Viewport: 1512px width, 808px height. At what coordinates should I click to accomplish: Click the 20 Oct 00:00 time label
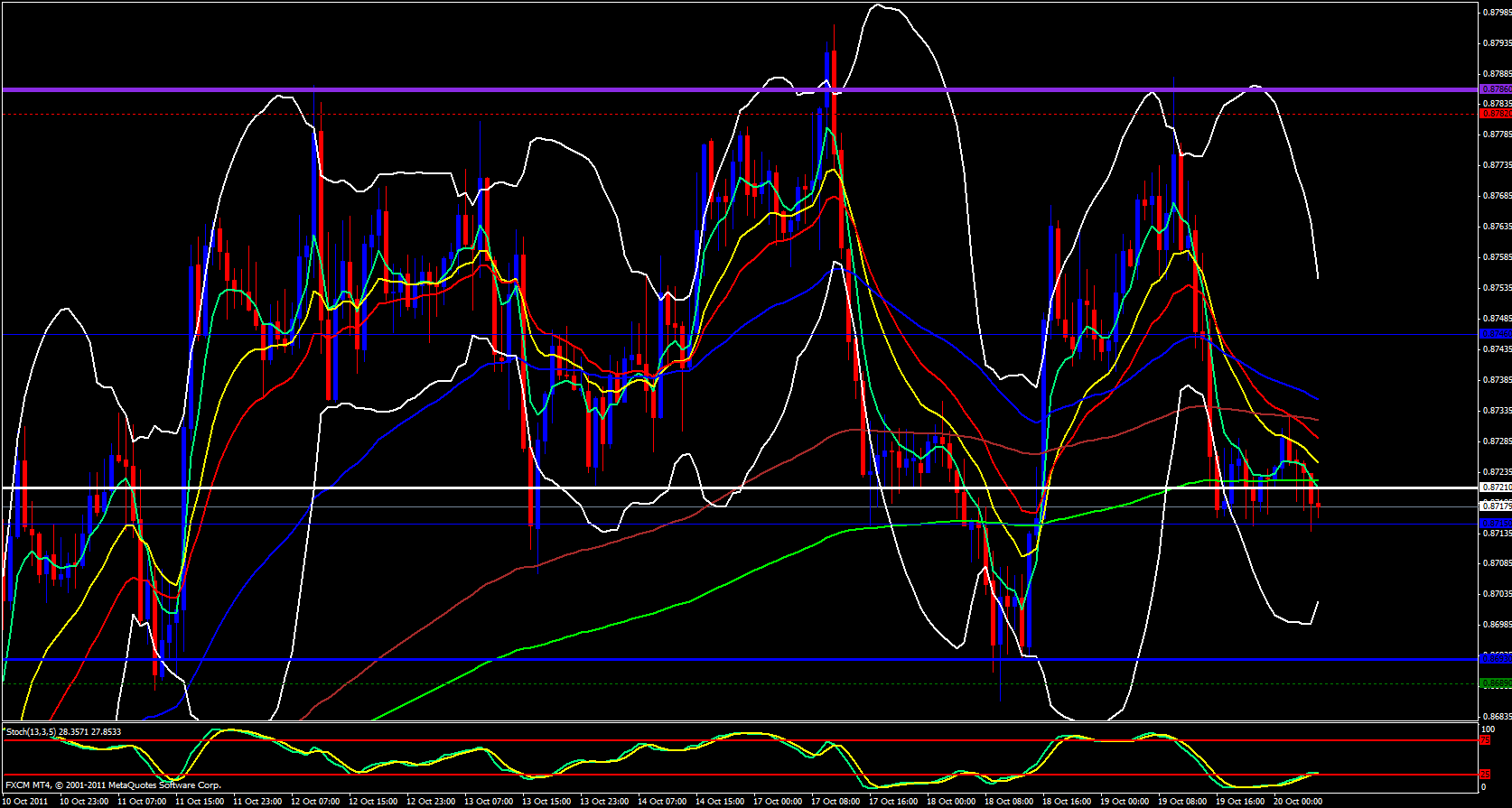[1297, 802]
